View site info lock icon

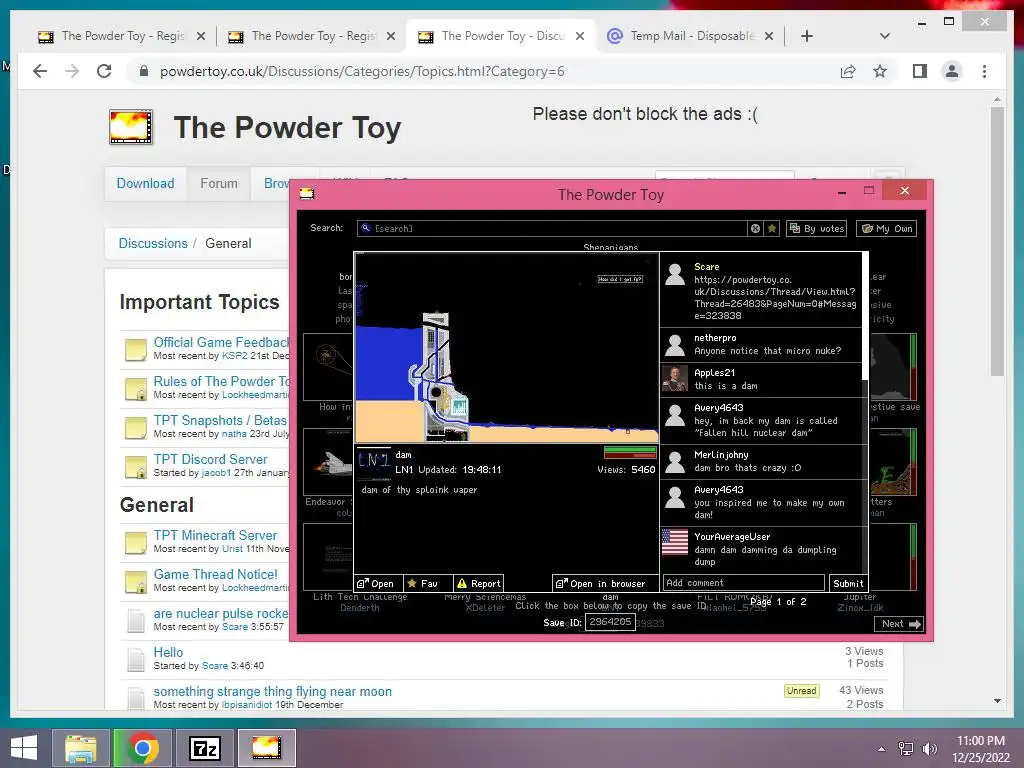point(144,71)
